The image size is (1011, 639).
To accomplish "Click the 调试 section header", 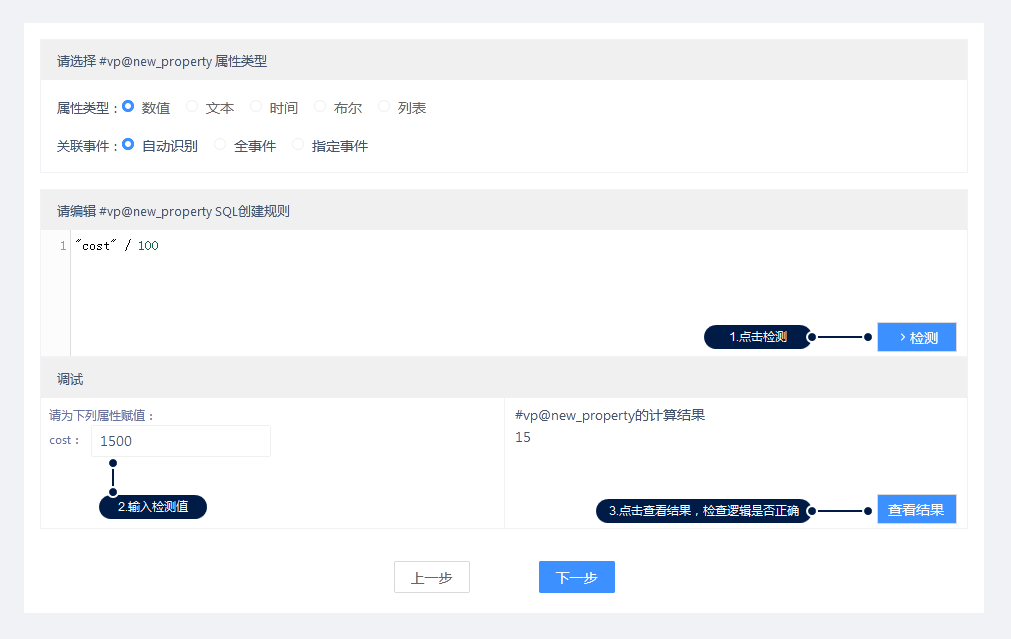I will tap(70, 380).
